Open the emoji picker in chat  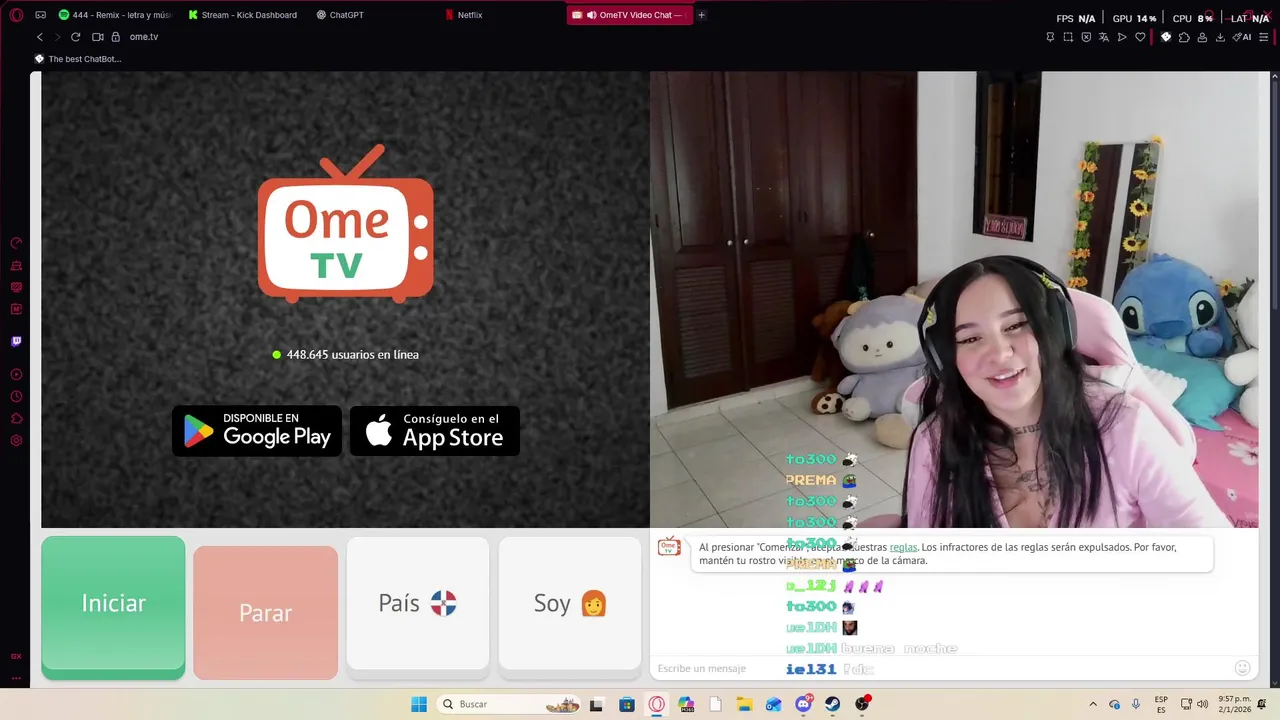click(1242, 668)
